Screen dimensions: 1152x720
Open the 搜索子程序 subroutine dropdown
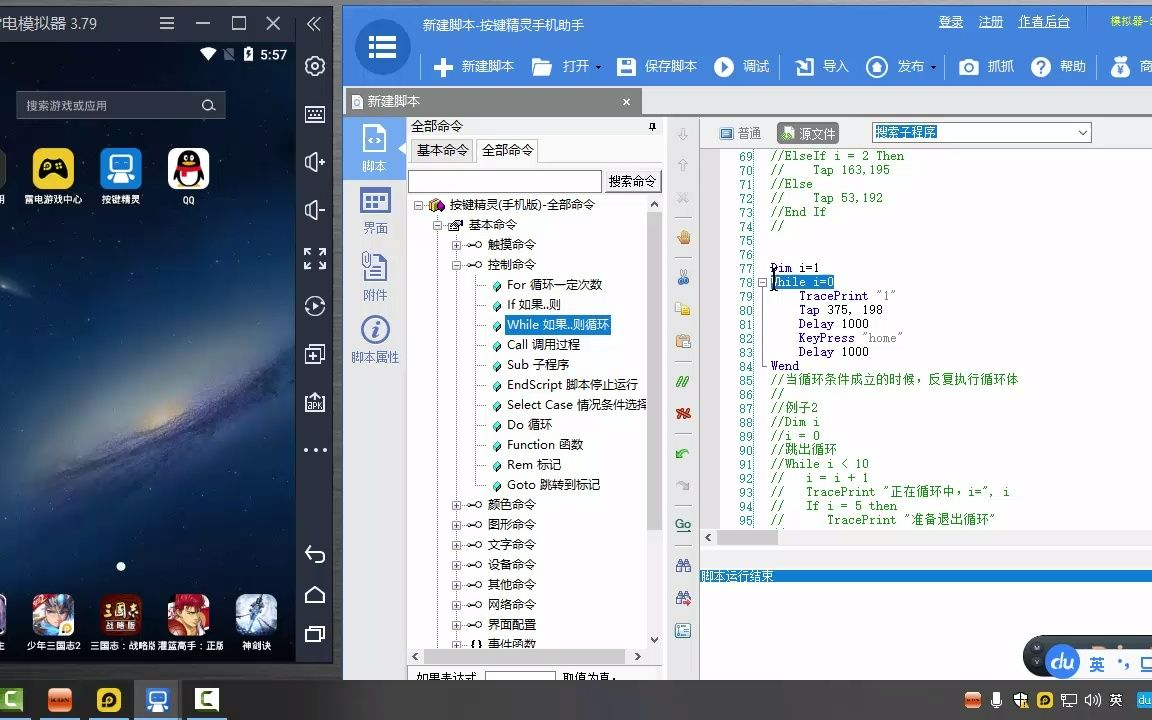click(1080, 132)
